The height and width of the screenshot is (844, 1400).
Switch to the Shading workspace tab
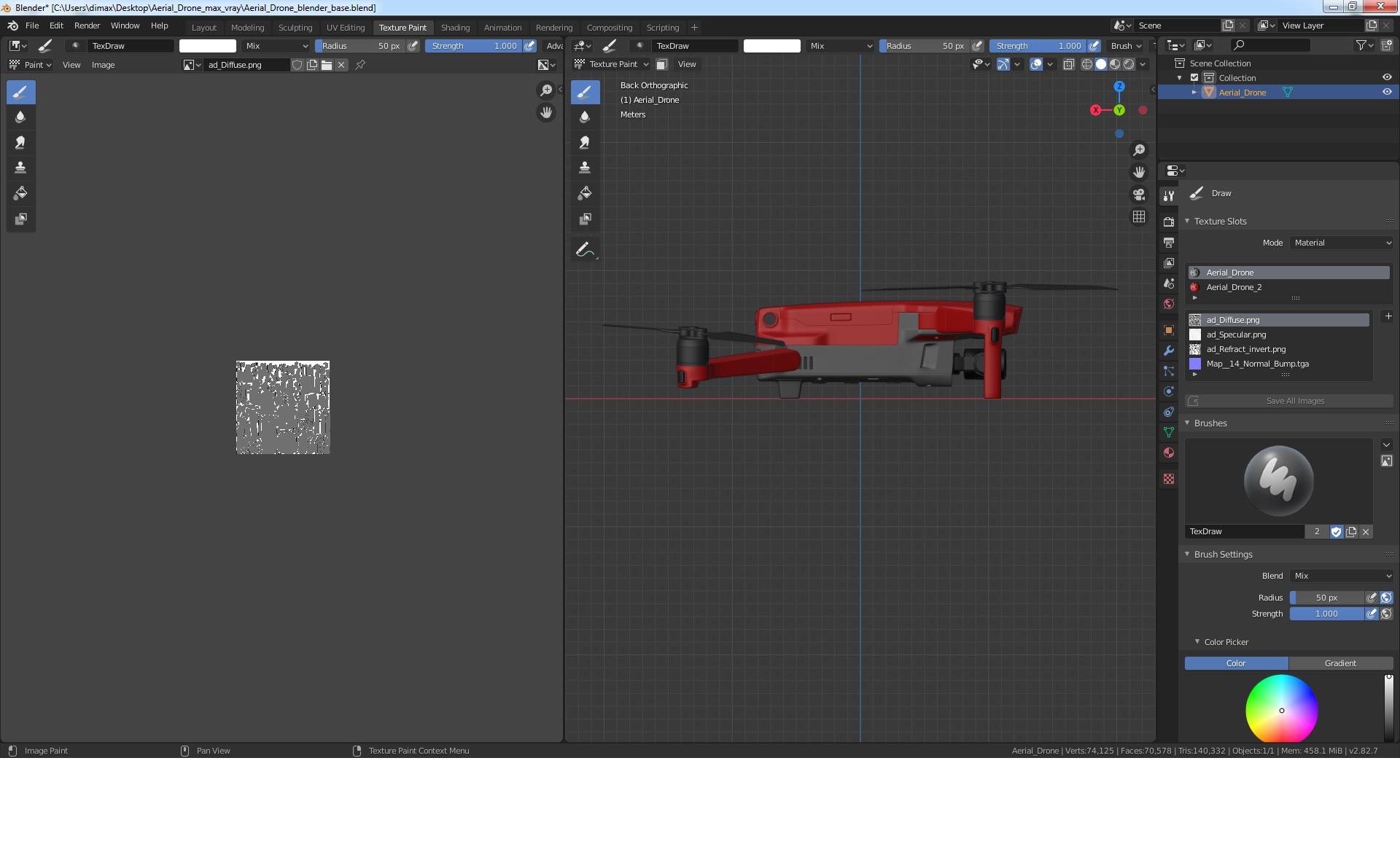point(455,28)
